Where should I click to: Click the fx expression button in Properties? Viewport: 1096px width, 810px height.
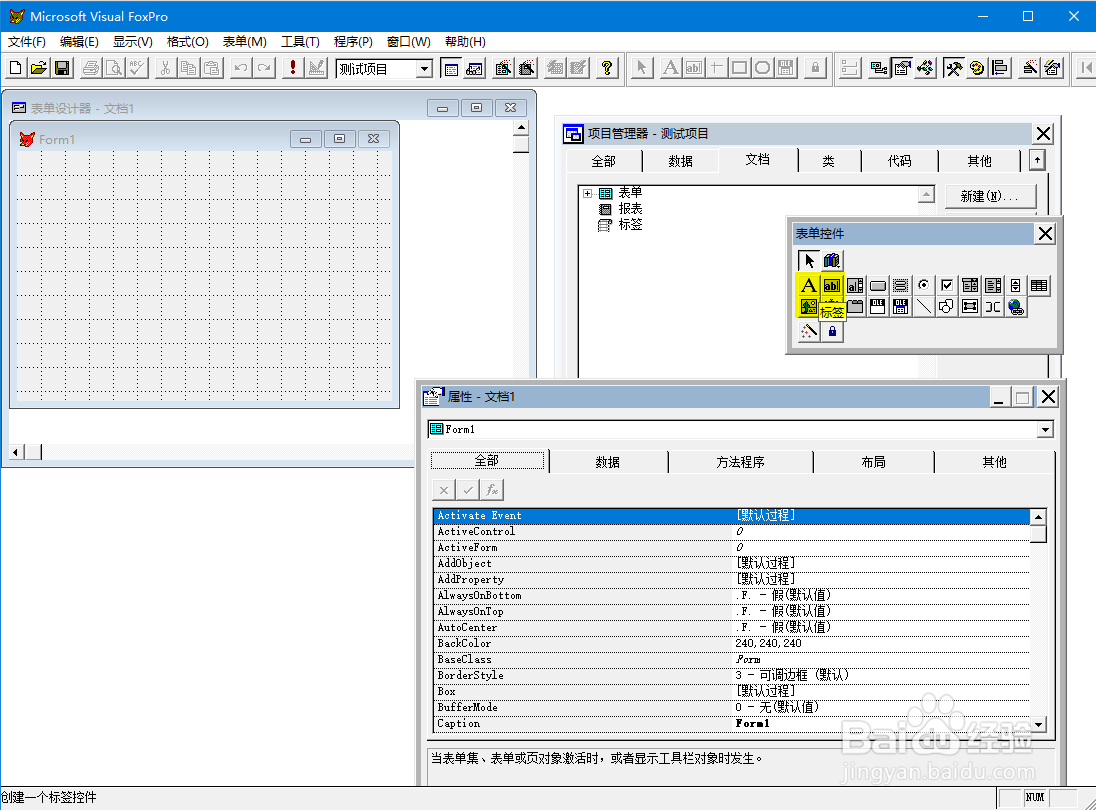[x=492, y=490]
